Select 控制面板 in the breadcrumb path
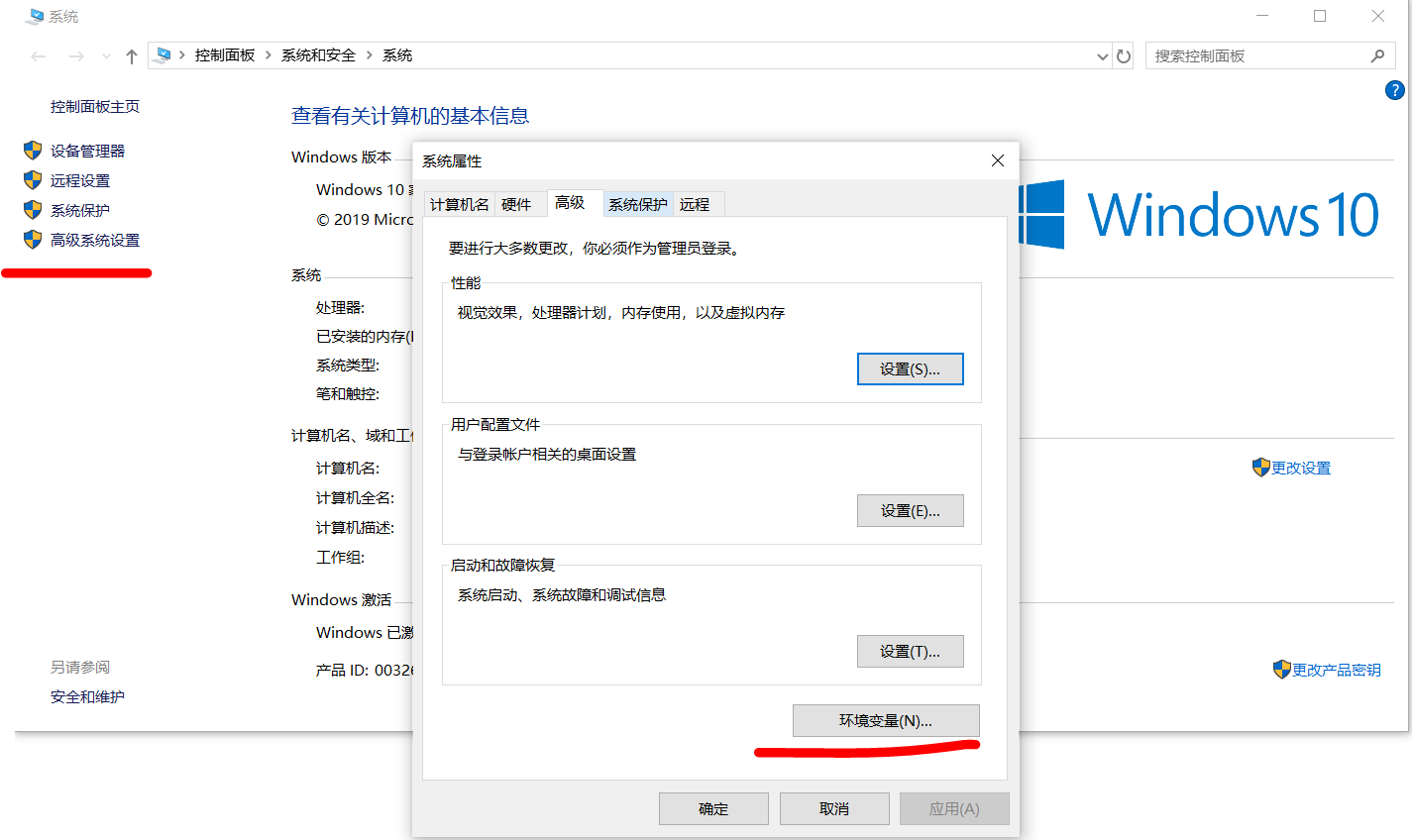This screenshot has width=1412, height=840. coord(225,55)
